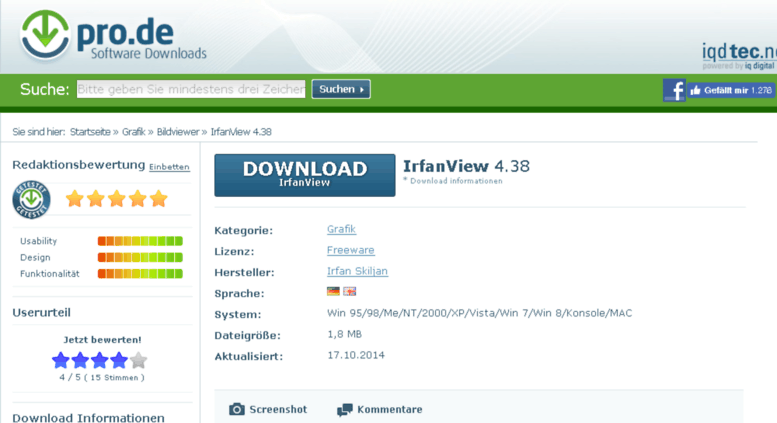Rate three stars in Userurteil
This screenshot has width=777, height=423.
pyautogui.click(x=99, y=360)
